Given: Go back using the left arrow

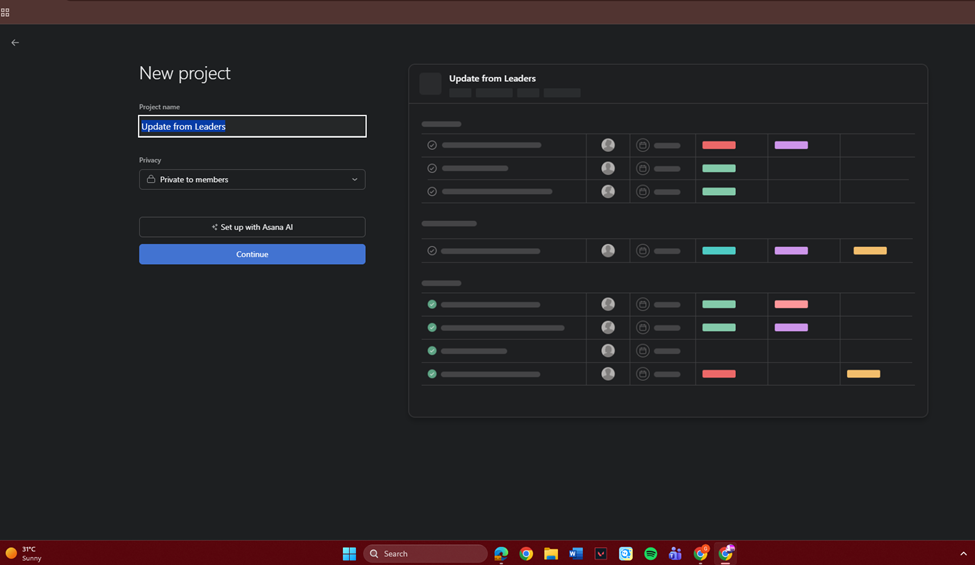Looking at the screenshot, I should (15, 42).
